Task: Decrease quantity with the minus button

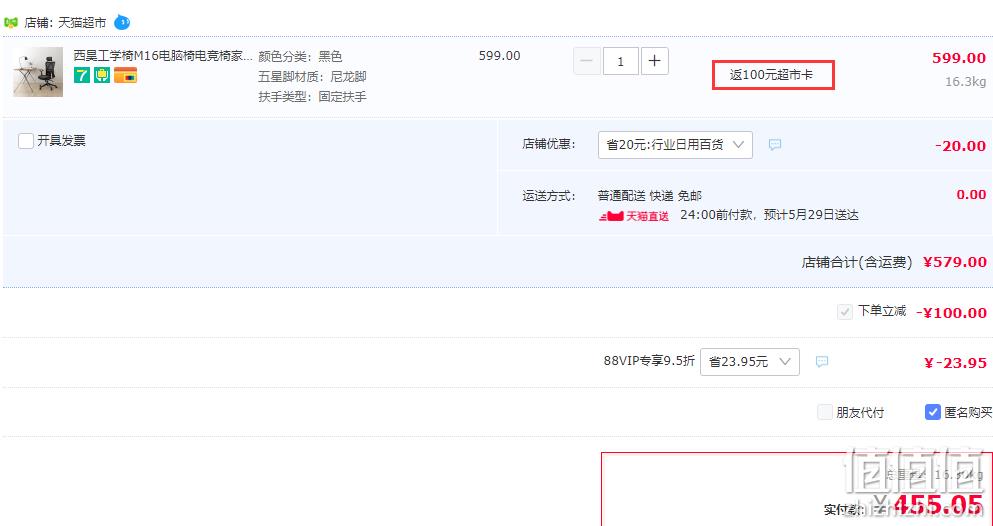Action: [x=586, y=61]
